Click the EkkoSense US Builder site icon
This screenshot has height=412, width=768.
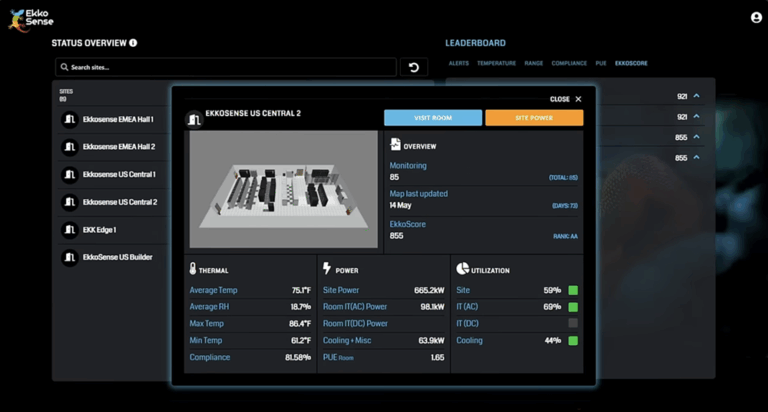pos(70,257)
